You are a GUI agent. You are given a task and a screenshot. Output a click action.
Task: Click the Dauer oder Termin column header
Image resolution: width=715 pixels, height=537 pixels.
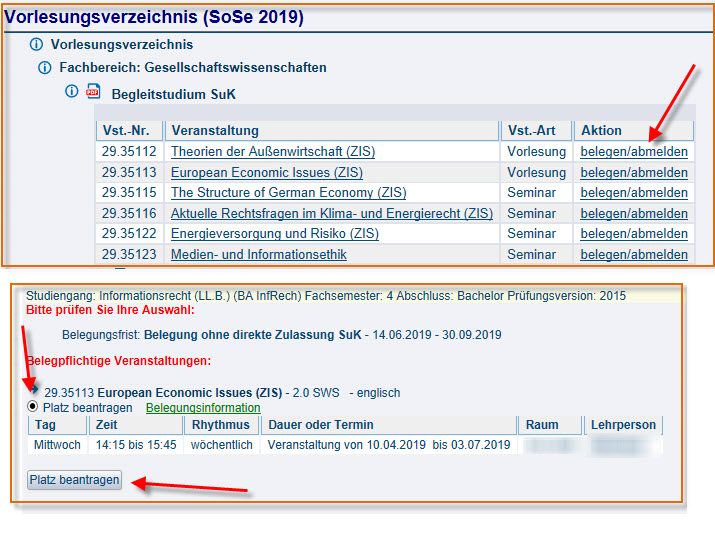(389, 425)
